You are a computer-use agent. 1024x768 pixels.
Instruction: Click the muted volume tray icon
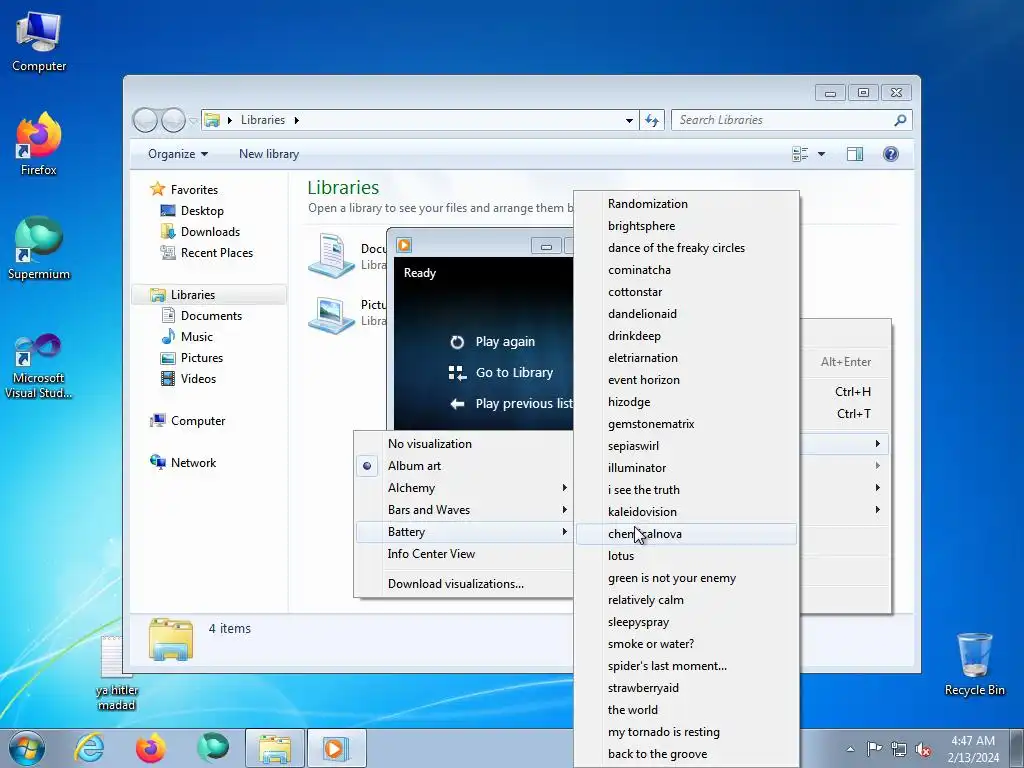pyautogui.click(x=923, y=749)
